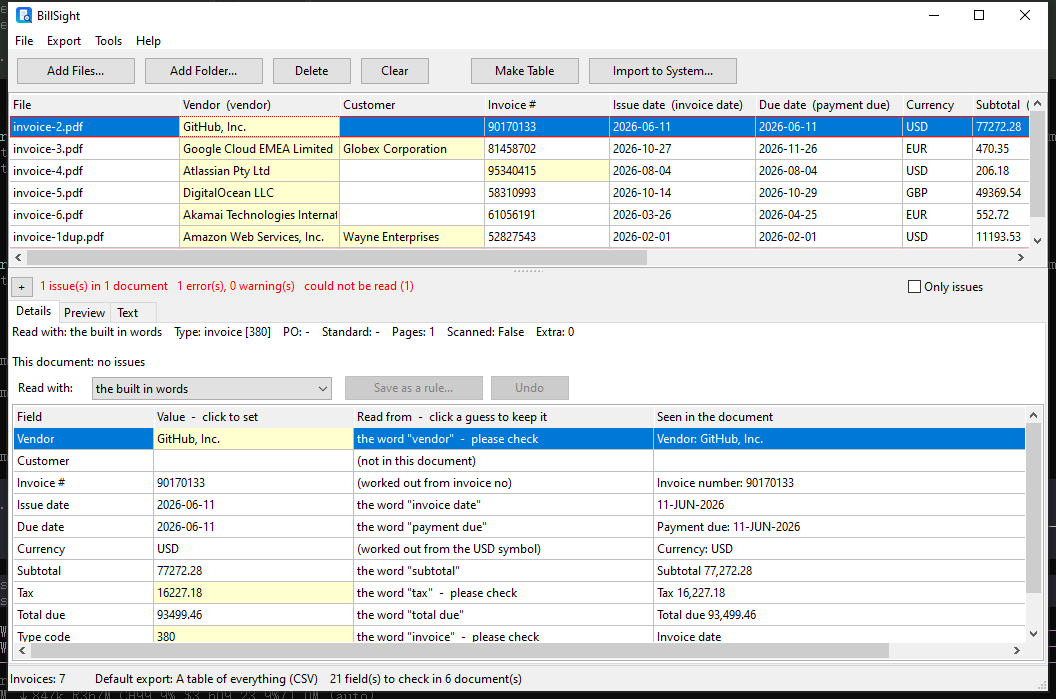The image size is (1056, 699).
Task: Click the fields table scroll down arrow
Action: click(1034, 633)
